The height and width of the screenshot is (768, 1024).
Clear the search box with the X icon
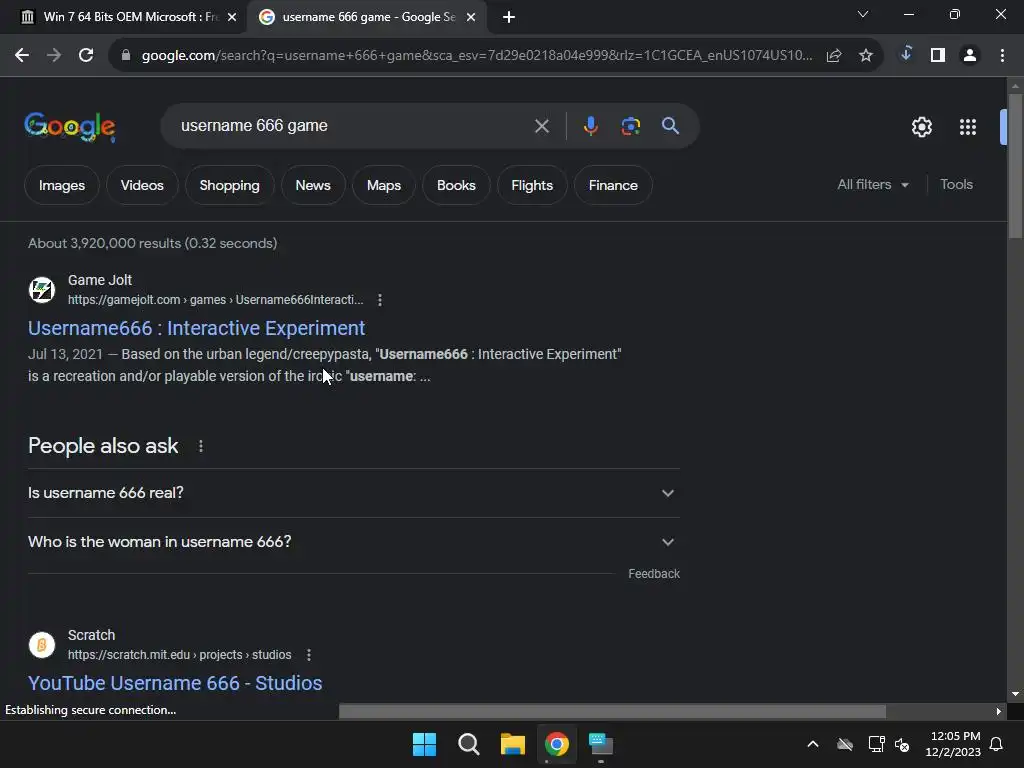pyautogui.click(x=541, y=126)
